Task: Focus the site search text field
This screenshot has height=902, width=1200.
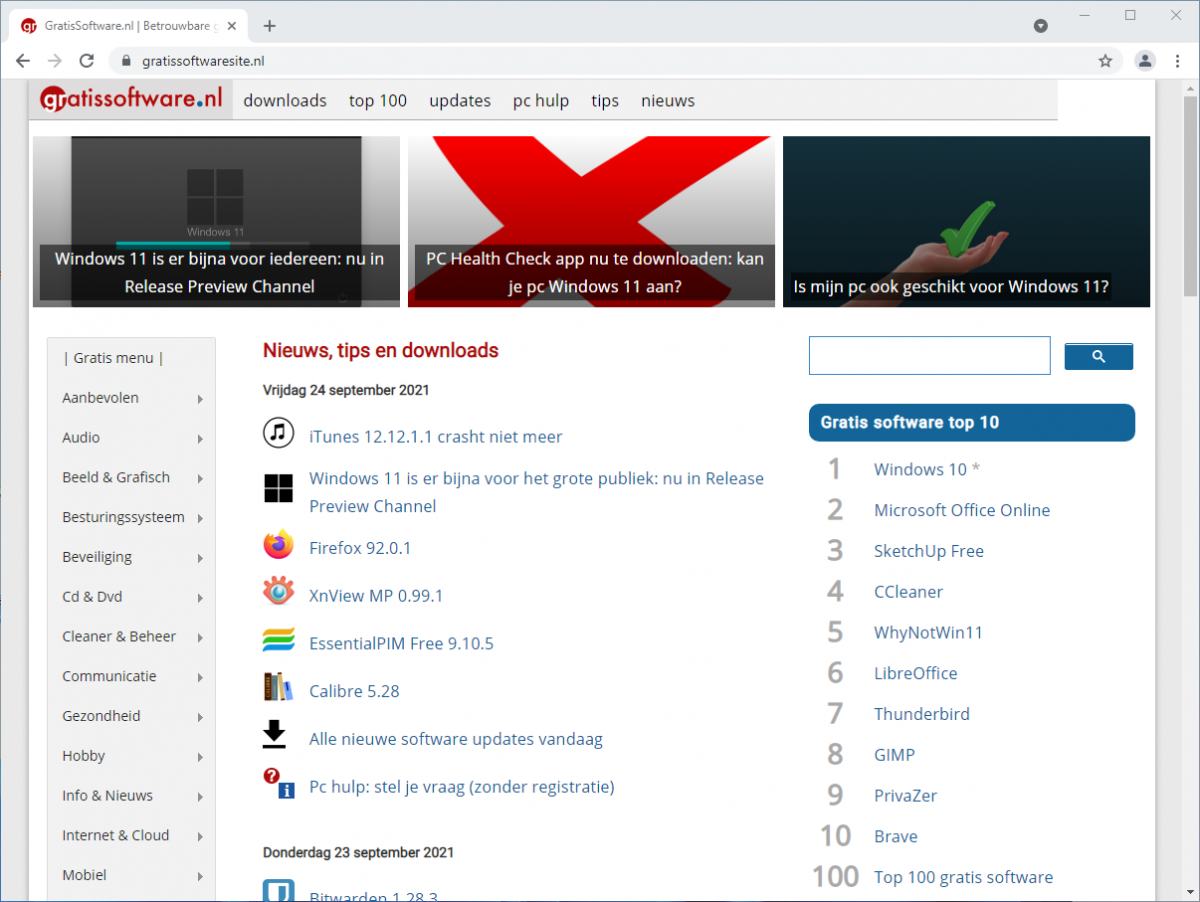Action: [929, 356]
